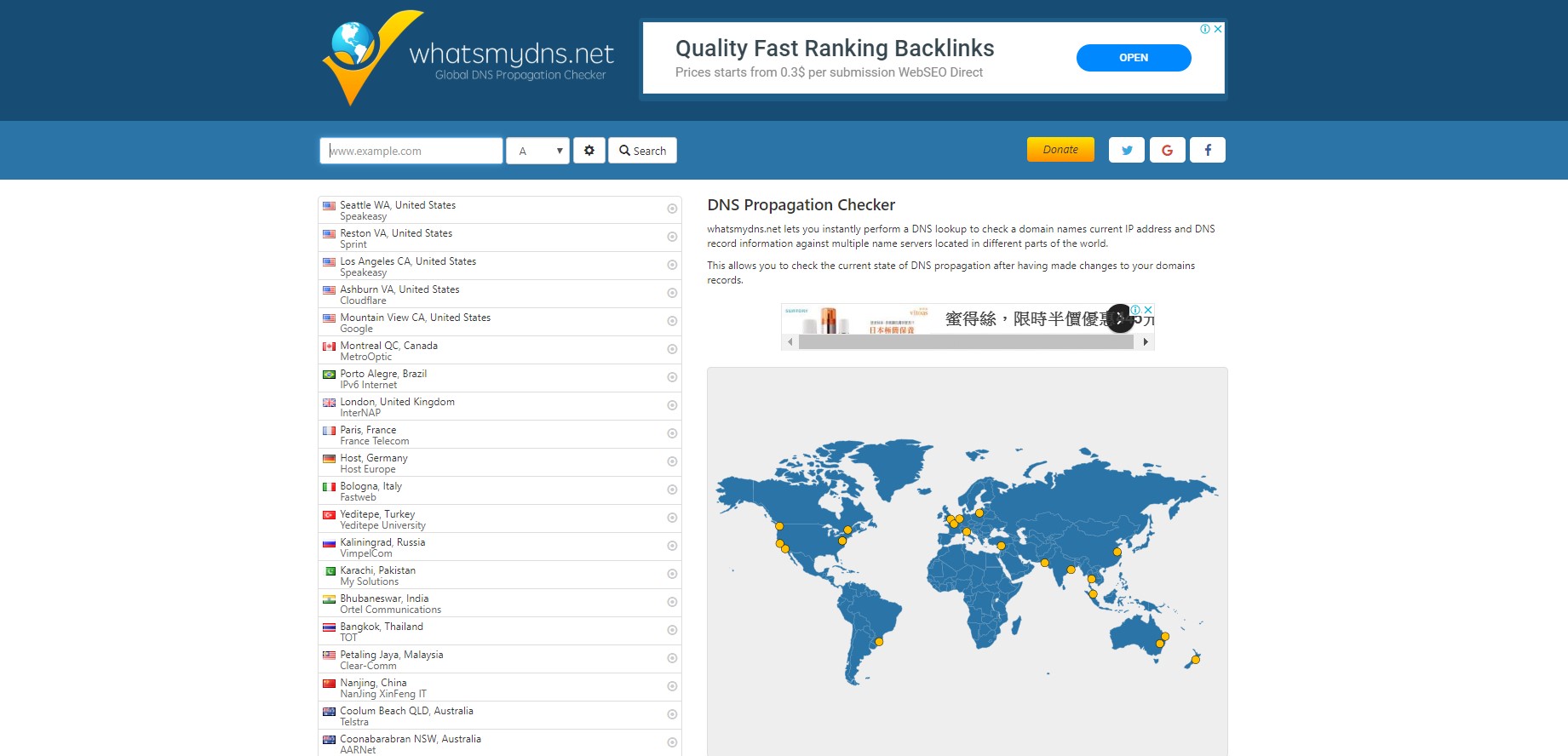Select the Mountain View CA Google server row
The image size is (1568, 756).
click(x=500, y=322)
